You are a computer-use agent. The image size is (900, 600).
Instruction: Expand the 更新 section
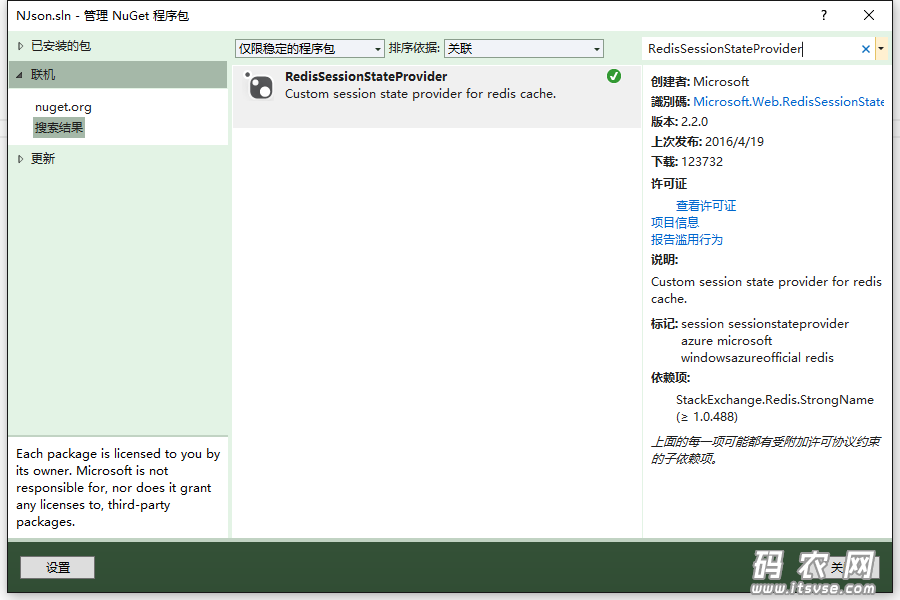[x=21, y=159]
